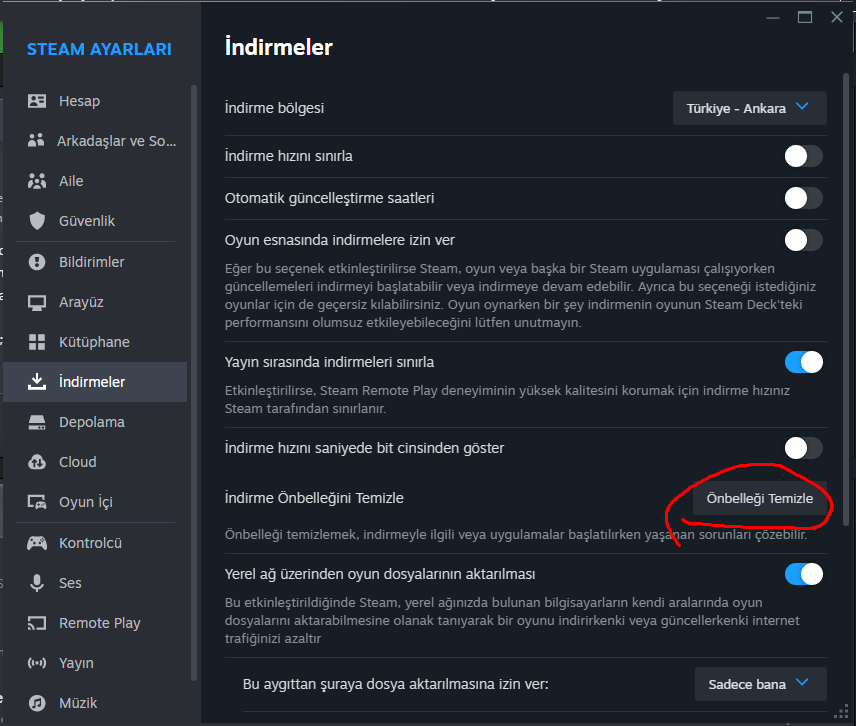
Task: Maximize the Steam settings window
Action: pyautogui.click(x=805, y=17)
